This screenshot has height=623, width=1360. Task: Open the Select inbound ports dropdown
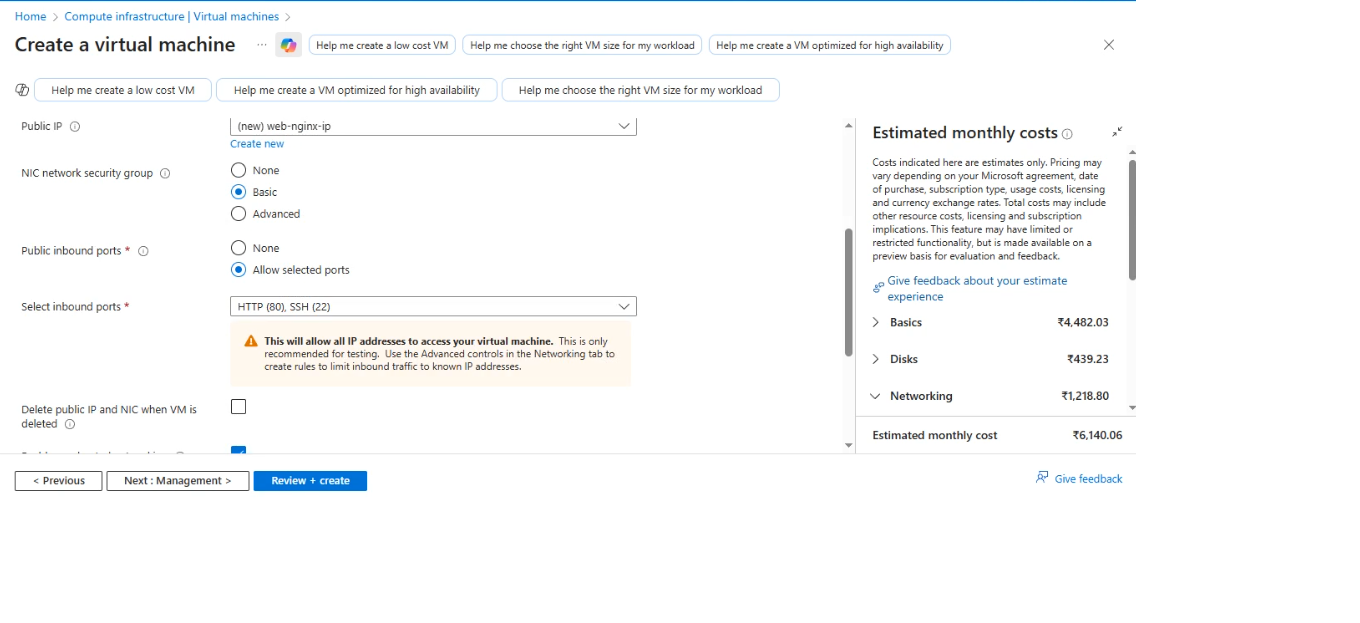(433, 306)
